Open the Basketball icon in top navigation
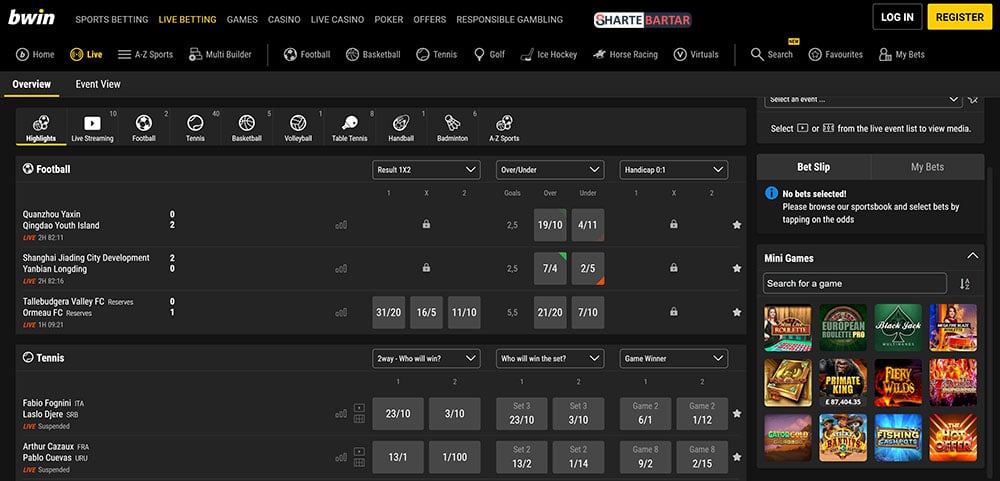 (373, 55)
